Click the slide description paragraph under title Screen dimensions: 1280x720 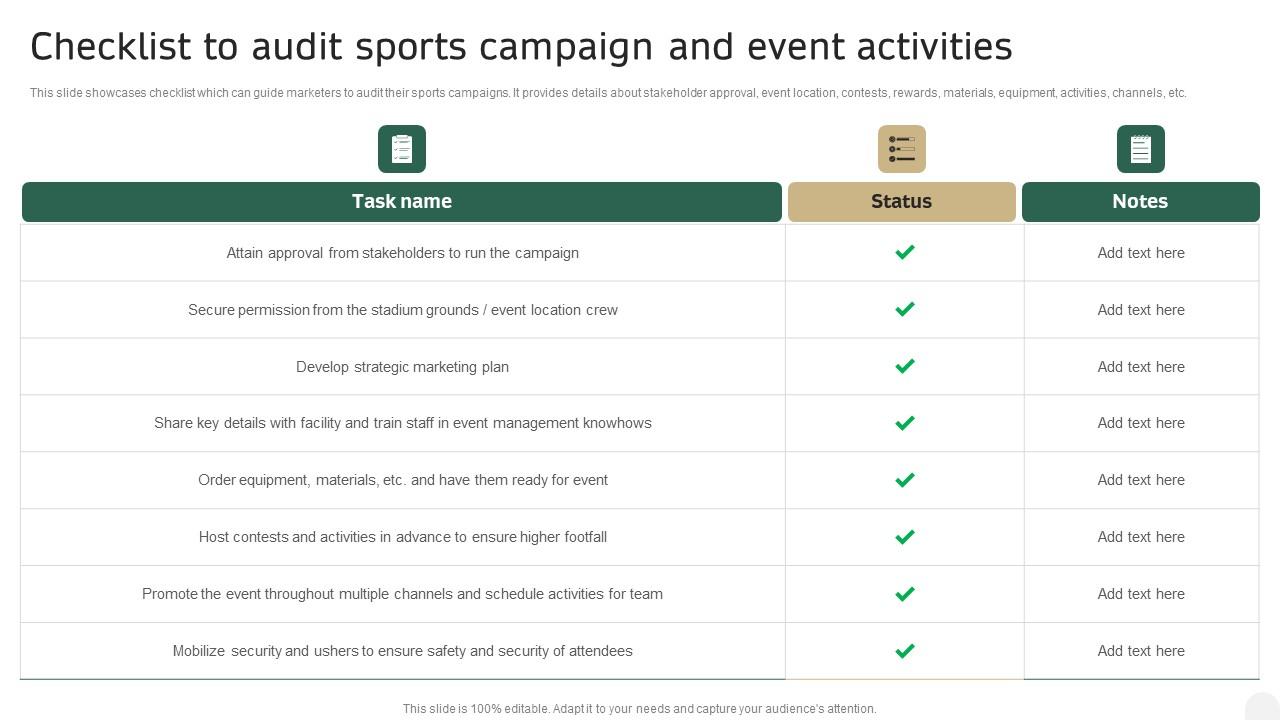point(608,93)
